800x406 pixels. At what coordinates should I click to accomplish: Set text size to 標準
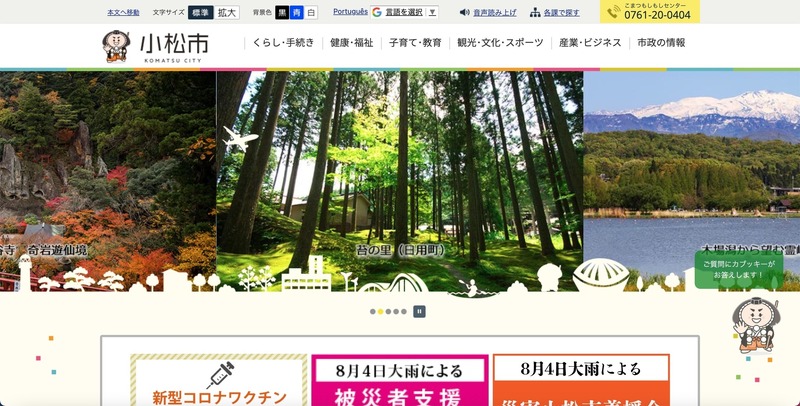[x=200, y=13]
